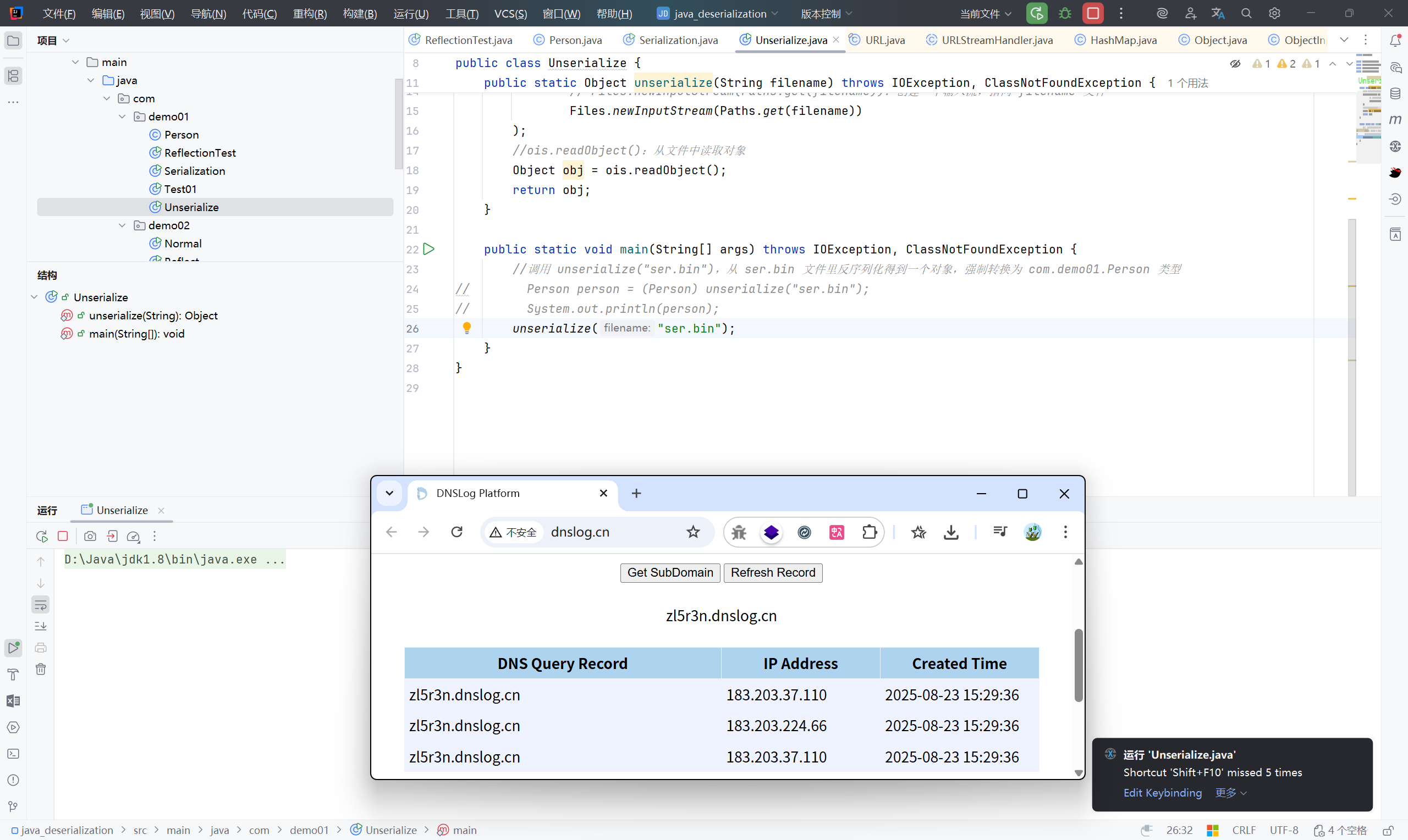
Task: Stop the running process with red stop button
Action: 1093,14
